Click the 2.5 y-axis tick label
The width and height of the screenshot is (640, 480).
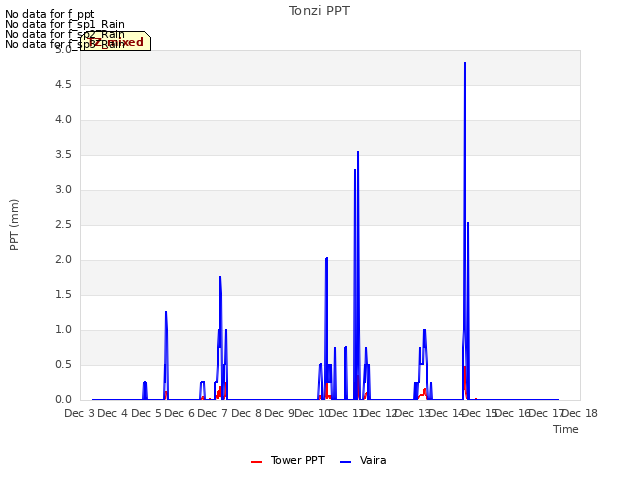point(63,224)
